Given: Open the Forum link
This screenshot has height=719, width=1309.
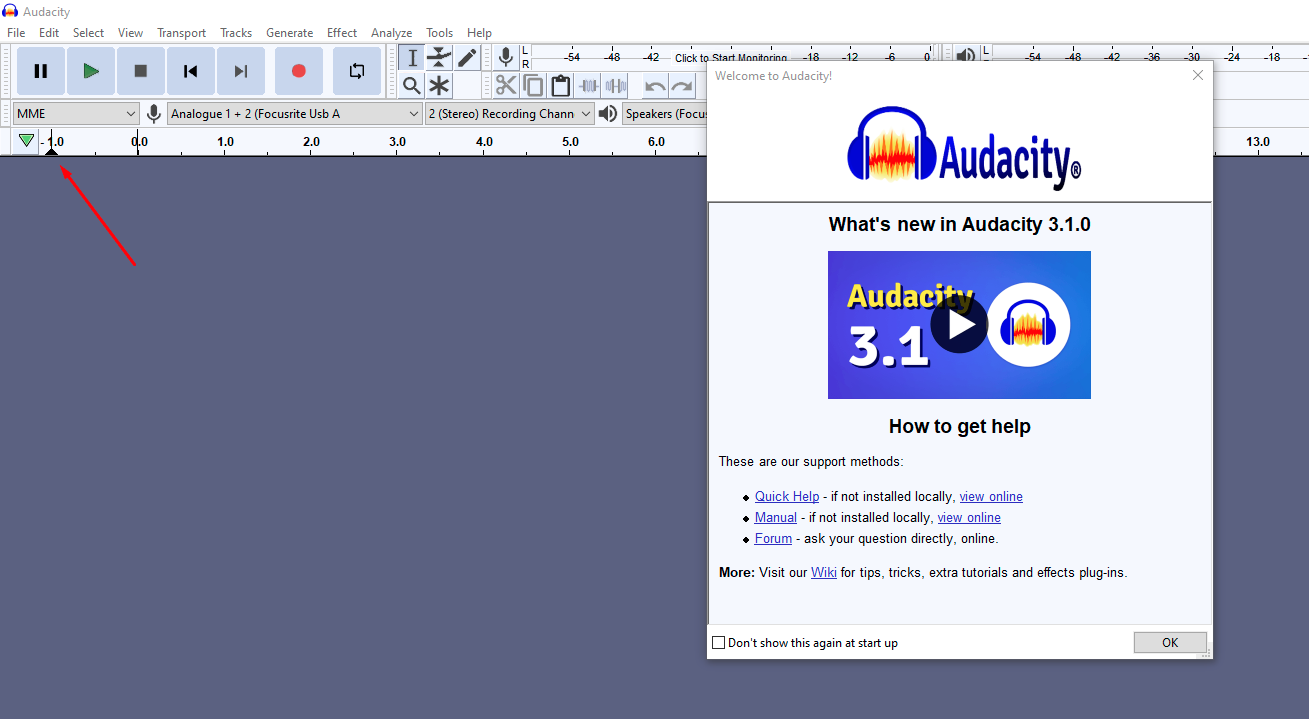Looking at the screenshot, I should (773, 538).
